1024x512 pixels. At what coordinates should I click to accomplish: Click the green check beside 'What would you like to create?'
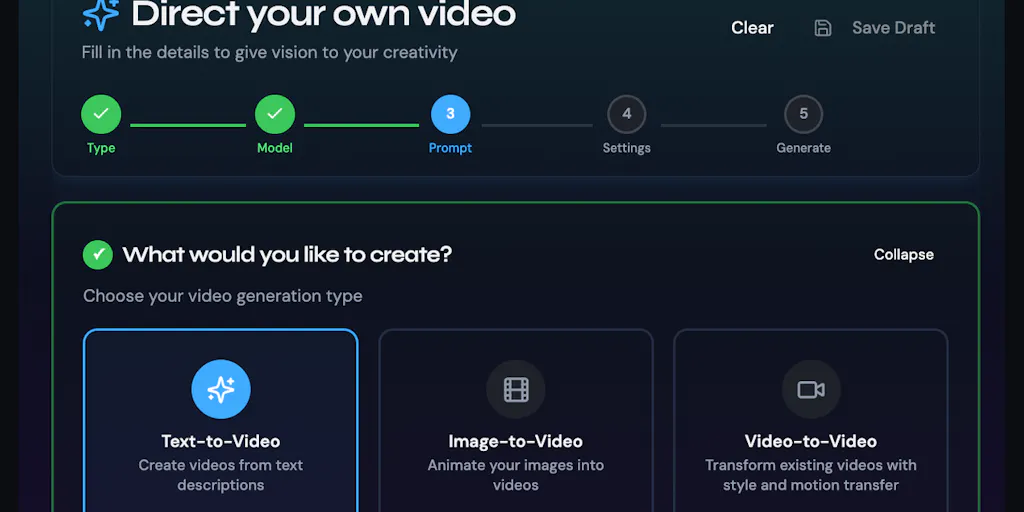[98, 255]
